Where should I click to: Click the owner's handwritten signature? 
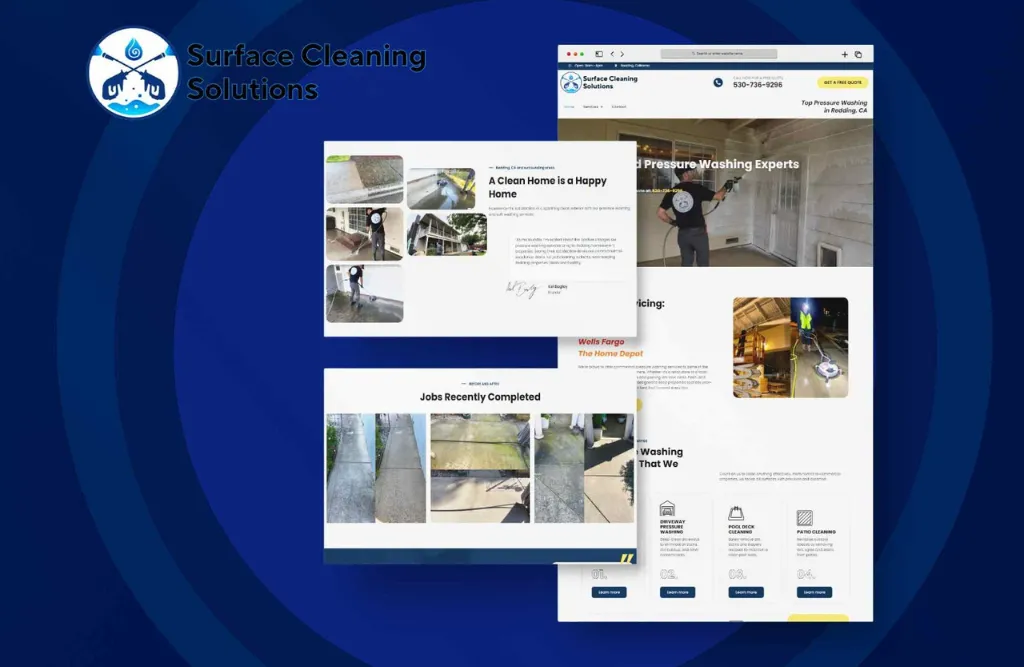[x=522, y=289]
